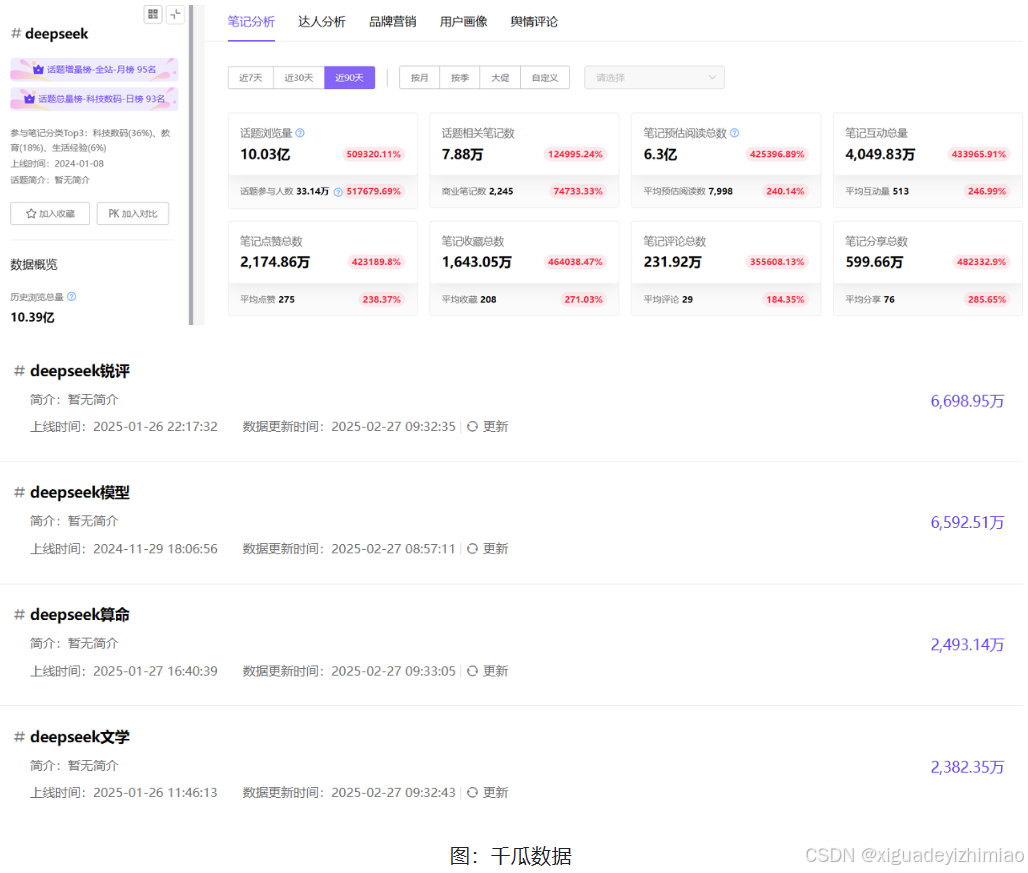Switch to 用户画像 tab
Viewport: 1028px width, 873px height.
tap(464, 22)
